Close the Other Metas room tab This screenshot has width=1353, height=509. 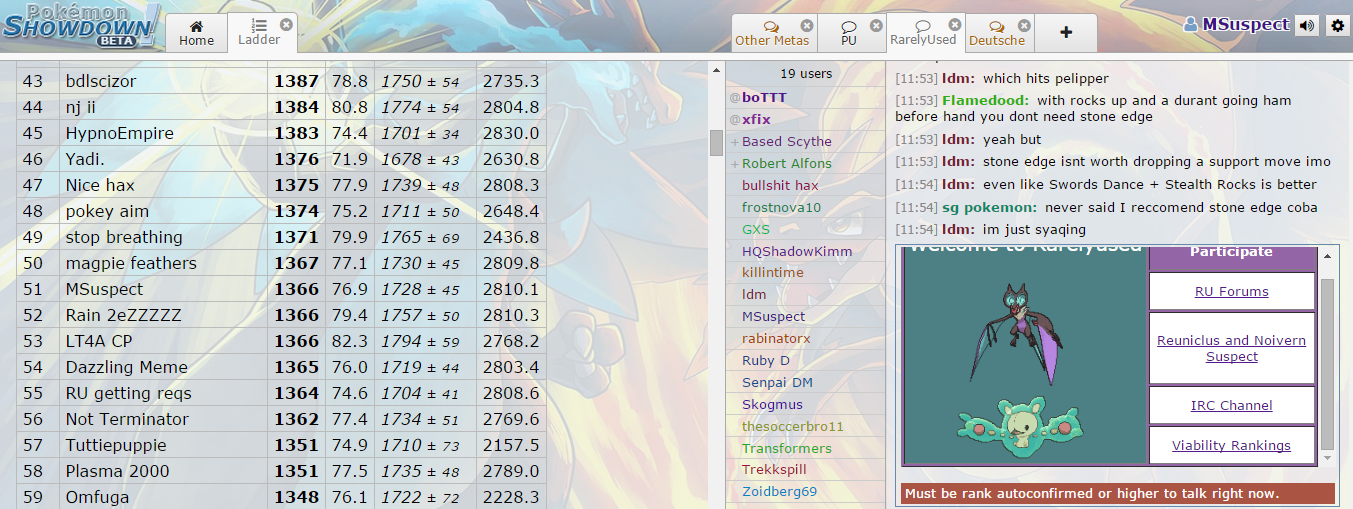point(806,25)
